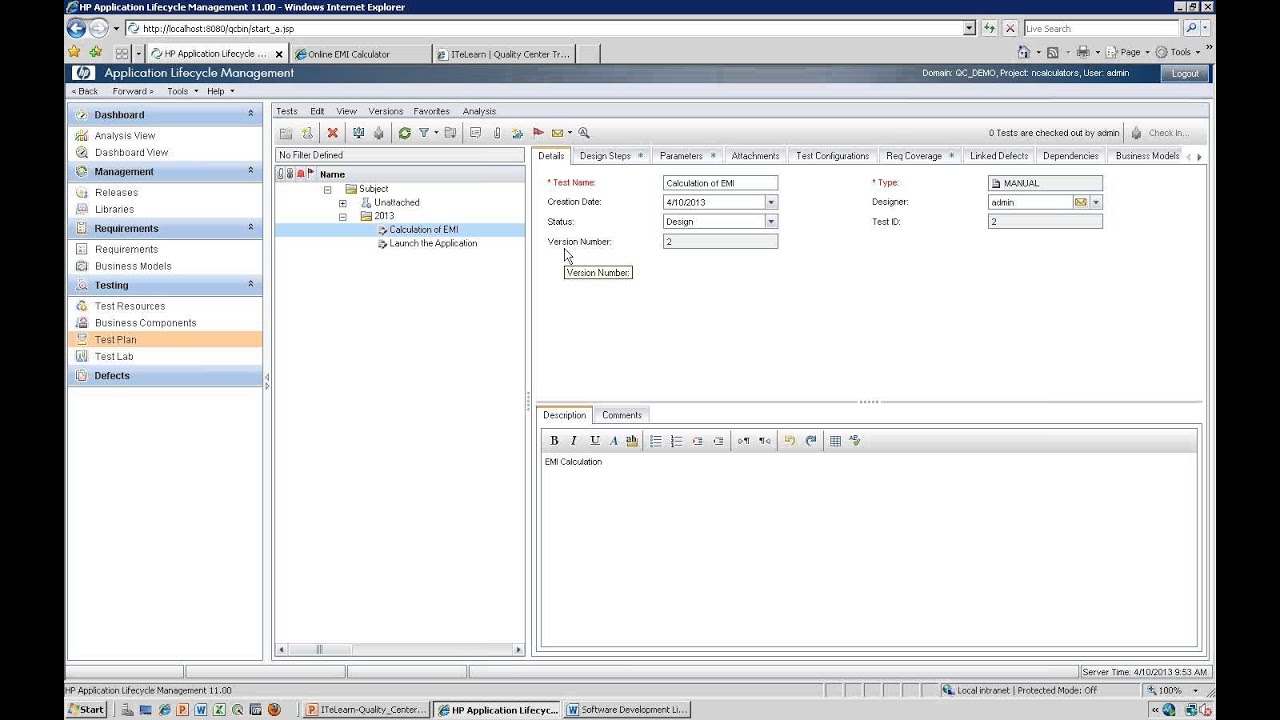Screen dimensions: 1280x720
Task: Open the Status dropdown
Action: click(x=771, y=221)
